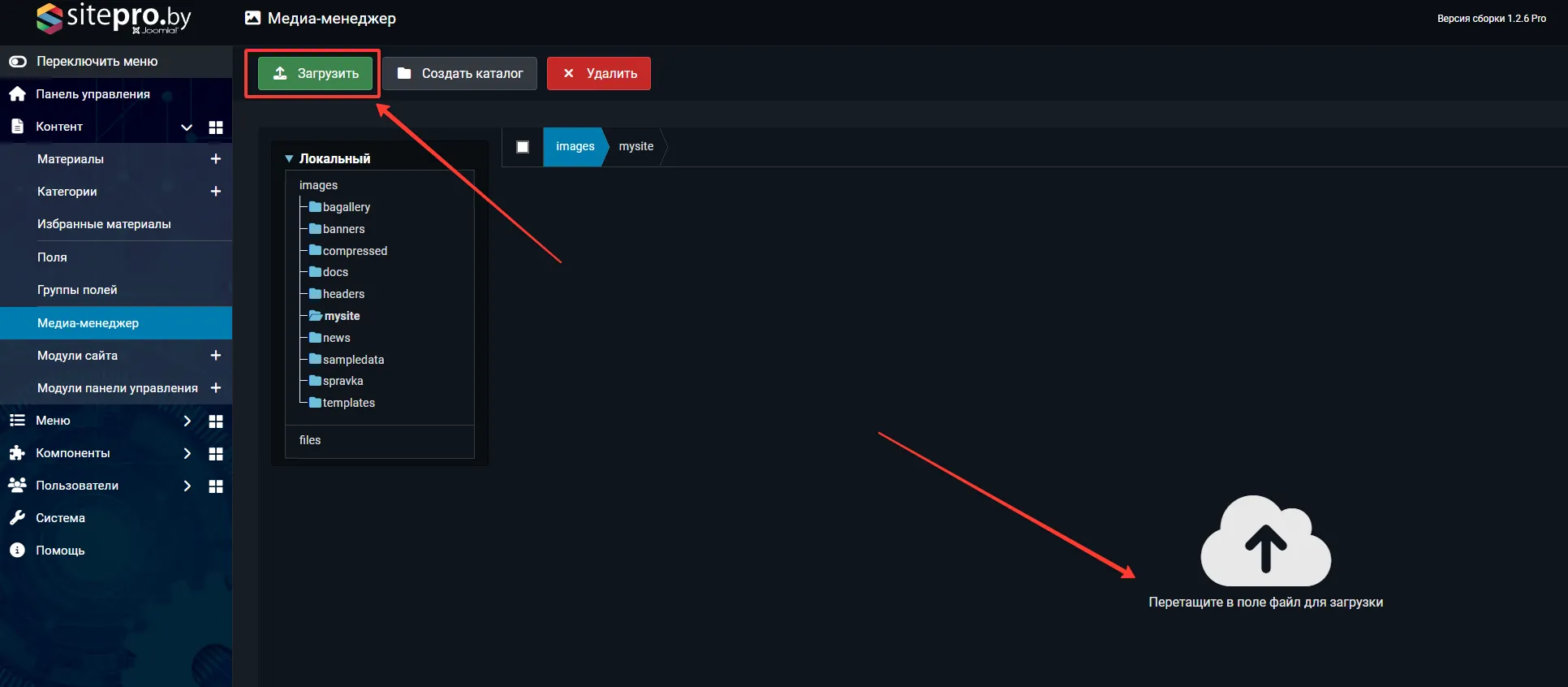Click the cloud upload icon
This screenshot has width=1568, height=687.
tap(1265, 542)
